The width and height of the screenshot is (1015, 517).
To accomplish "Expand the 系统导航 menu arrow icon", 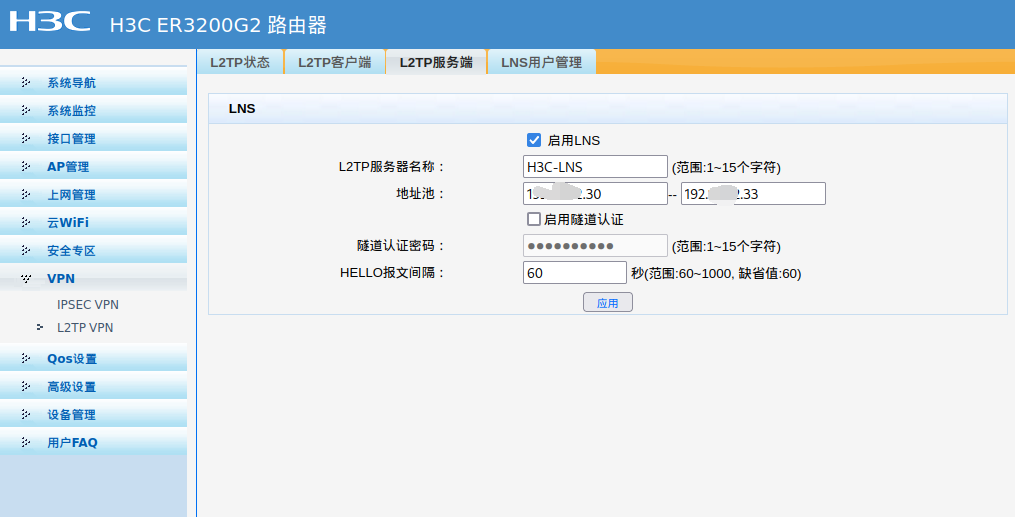I will coord(26,82).
